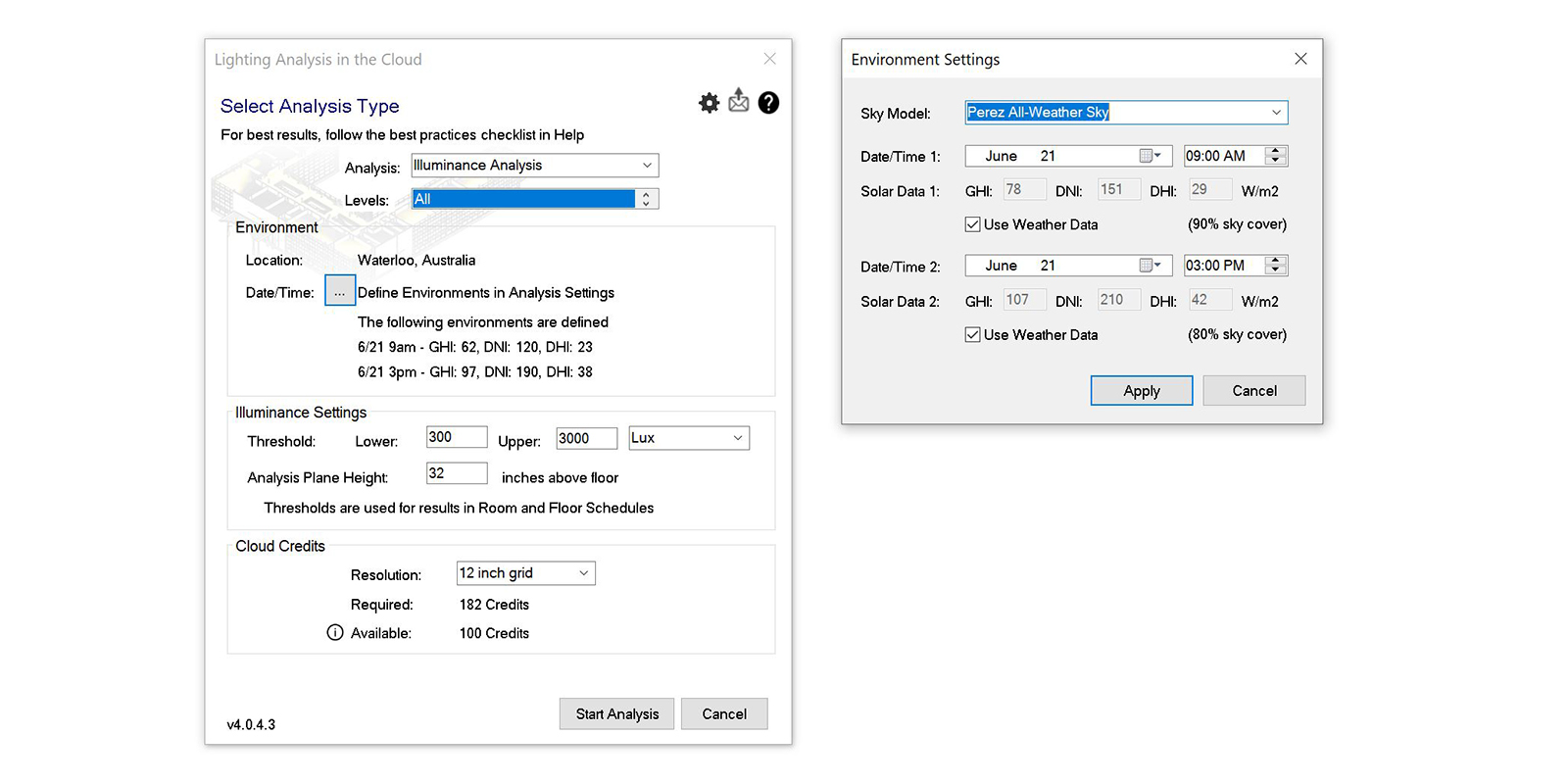This screenshot has height=784, width=1568.
Task: Open settings with the gear icon
Action: coord(709,103)
